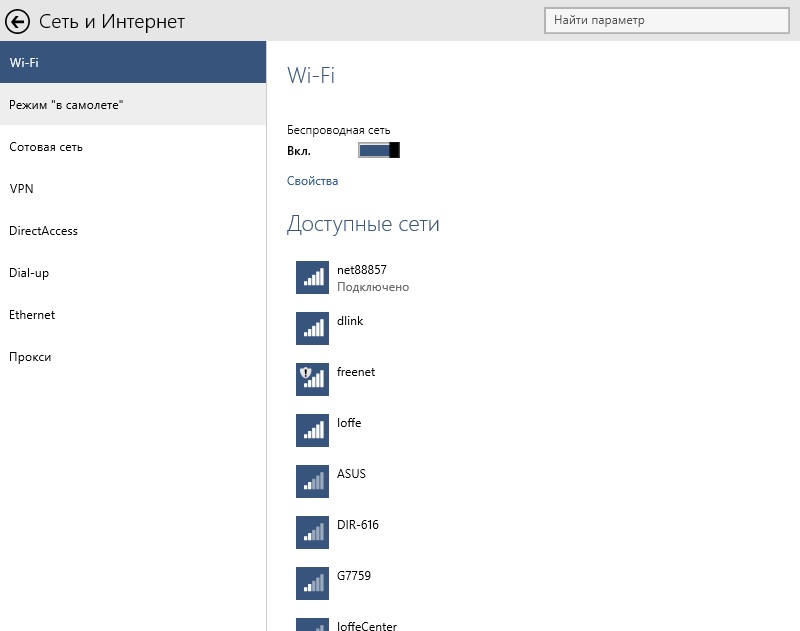Click the Ioffe network signal icon
This screenshot has width=800, height=631.
point(312,431)
